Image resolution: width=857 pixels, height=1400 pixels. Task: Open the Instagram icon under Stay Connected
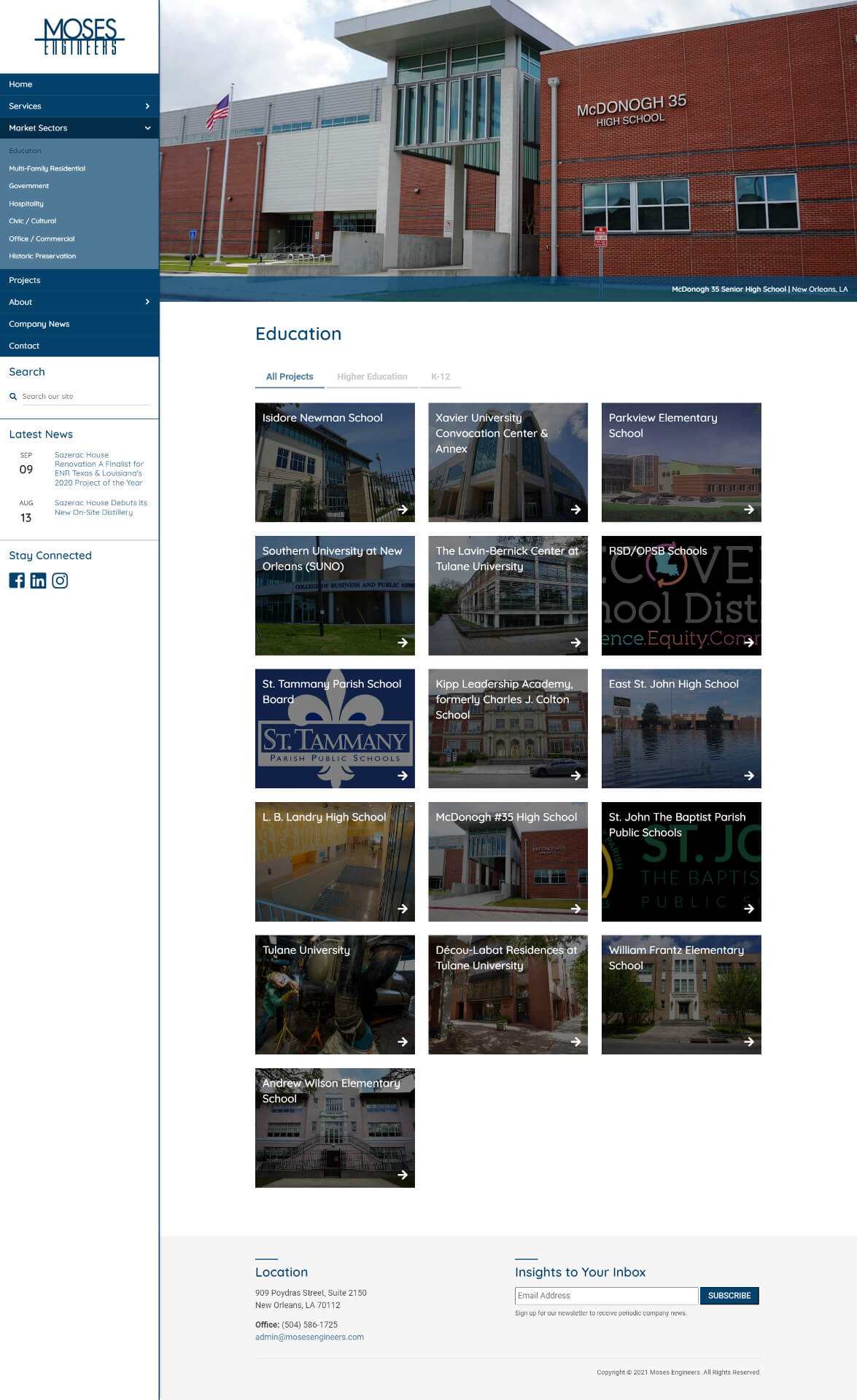(x=60, y=580)
